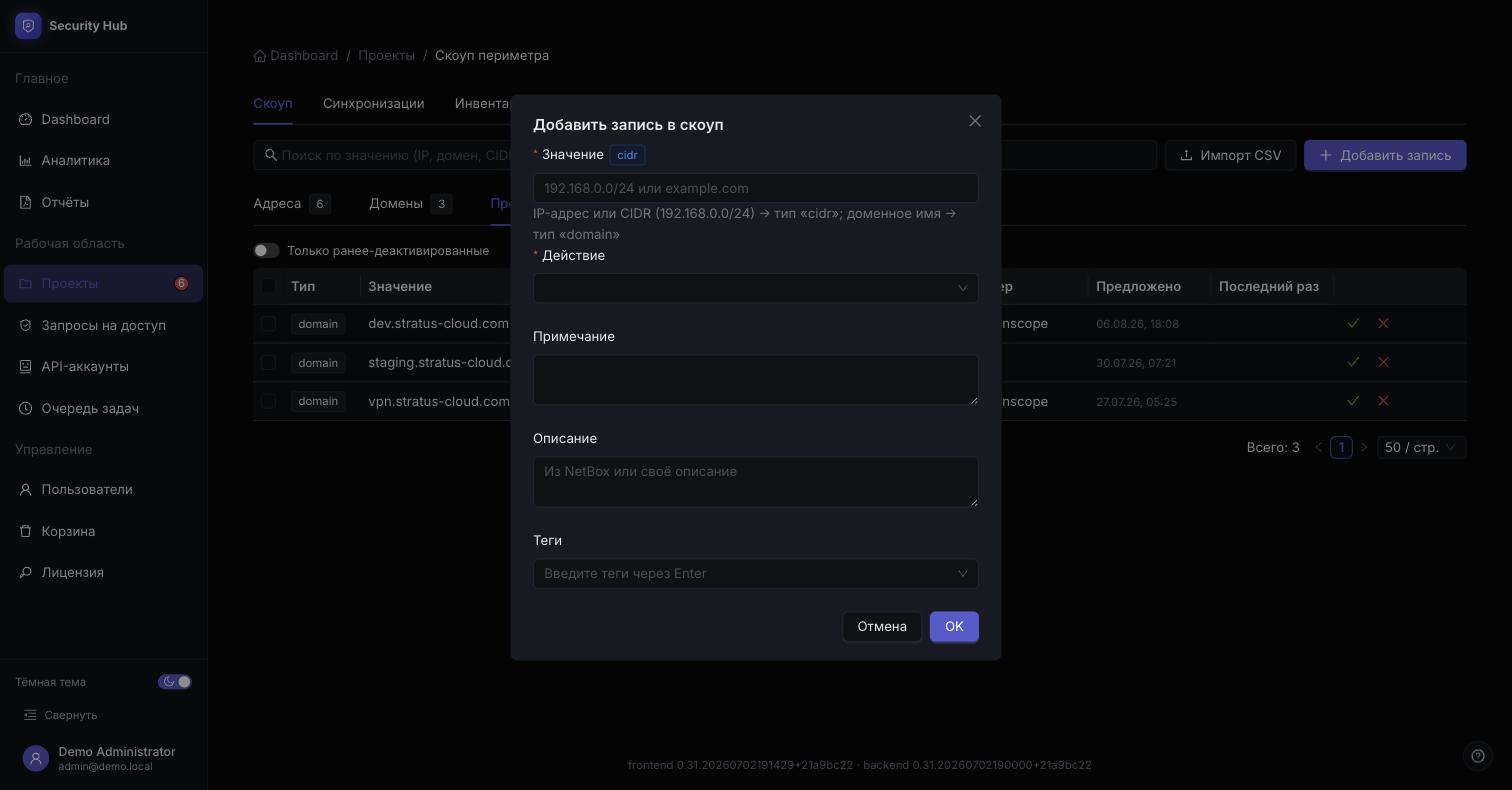Screen dimensions: 1512x790
Task: Check the dev.stratus-cloud.com row checkbox
Action: (x=268, y=324)
